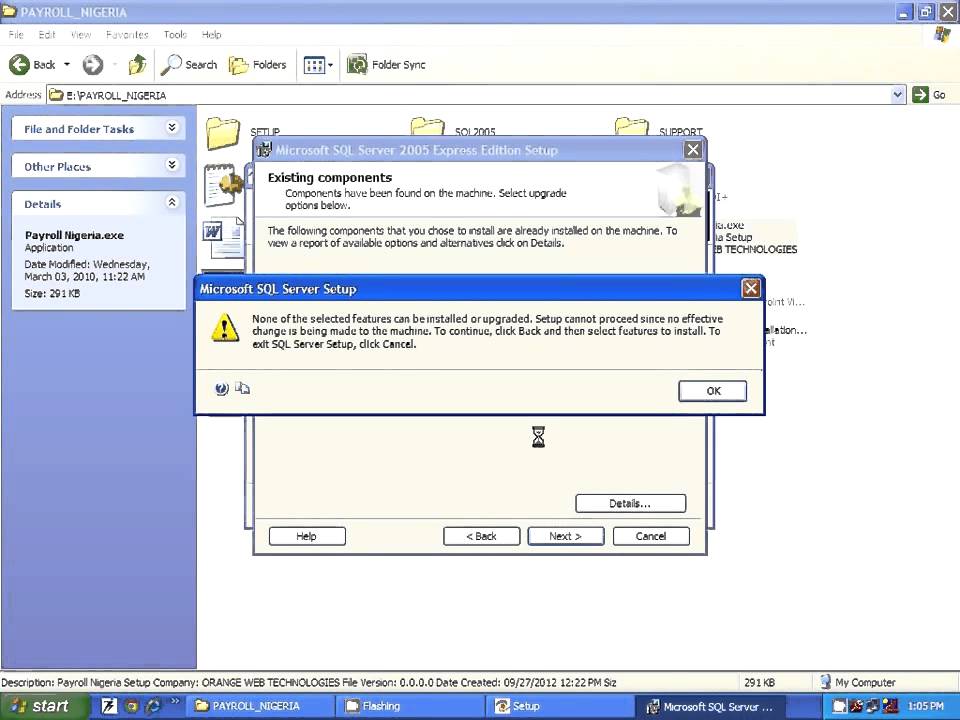
Task: Close the Microsoft SQL Server Setup warning dialog
Action: pos(751,288)
